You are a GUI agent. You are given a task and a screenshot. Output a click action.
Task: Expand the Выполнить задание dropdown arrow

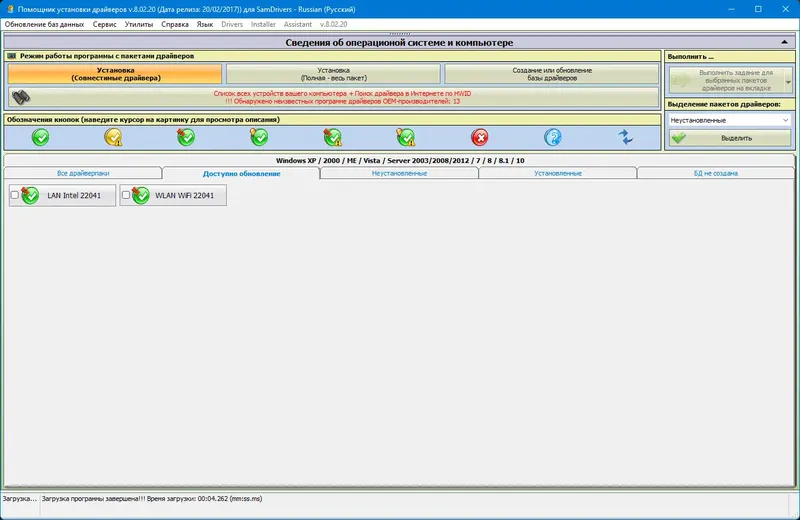coord(788,82)
